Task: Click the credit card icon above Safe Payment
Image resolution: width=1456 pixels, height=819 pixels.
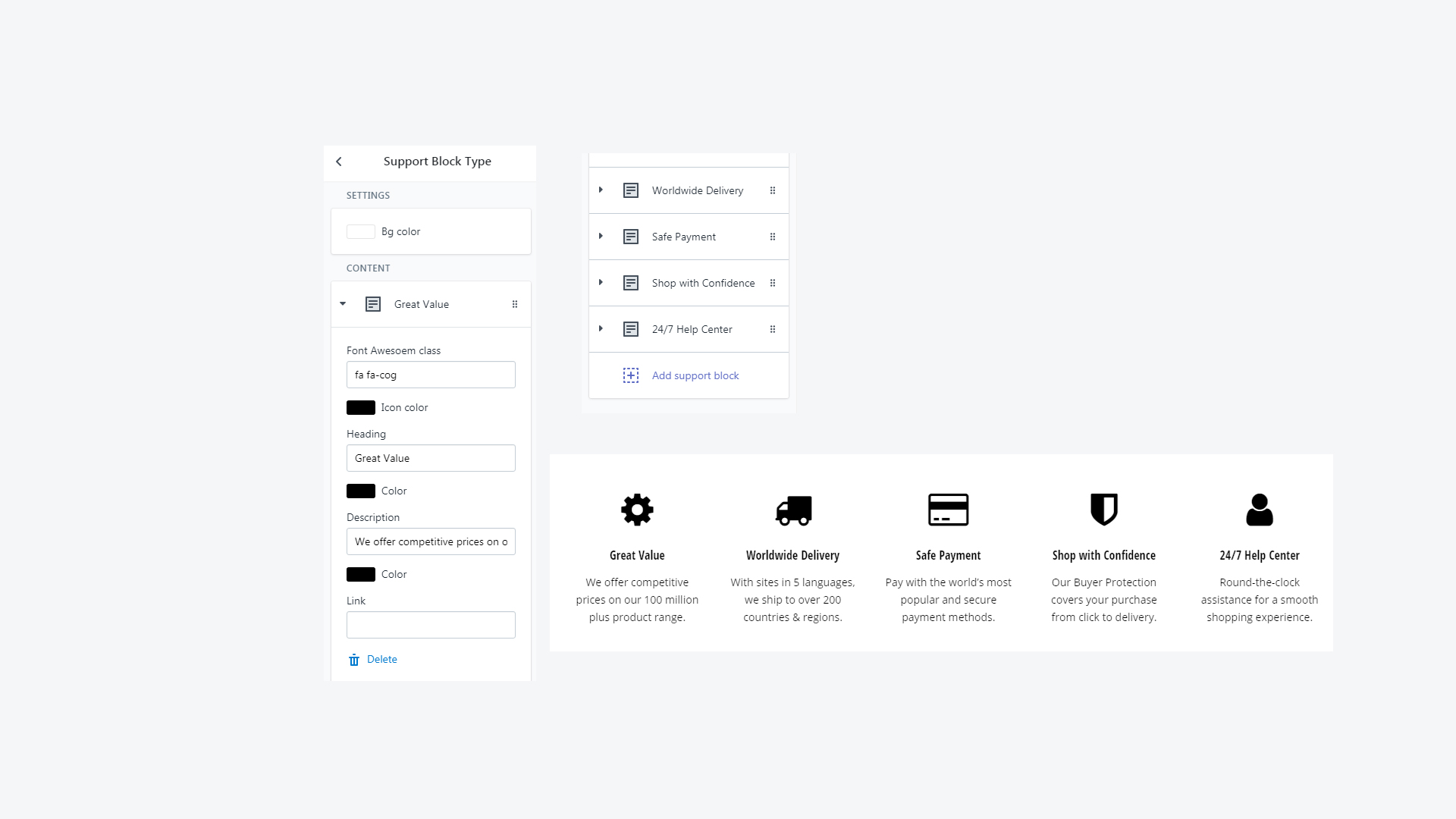Action: 949,510
